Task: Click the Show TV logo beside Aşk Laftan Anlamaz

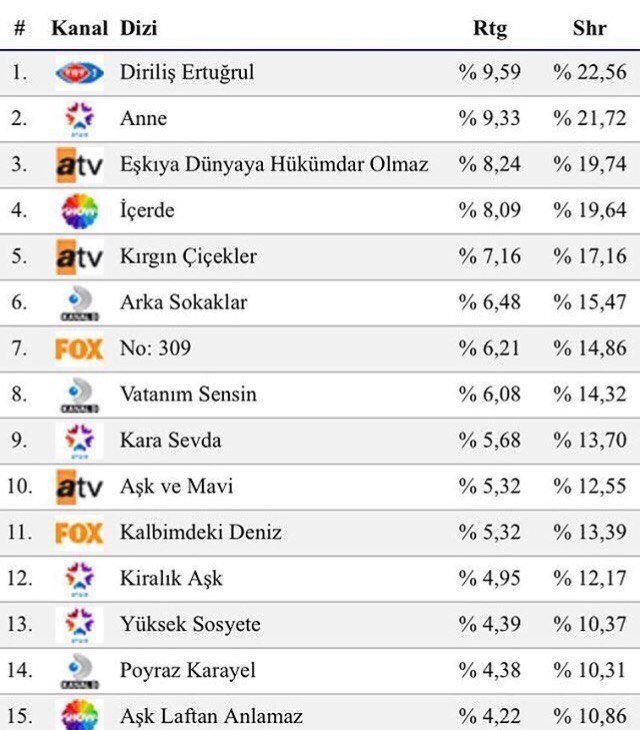Action: (x=79, y=715)
